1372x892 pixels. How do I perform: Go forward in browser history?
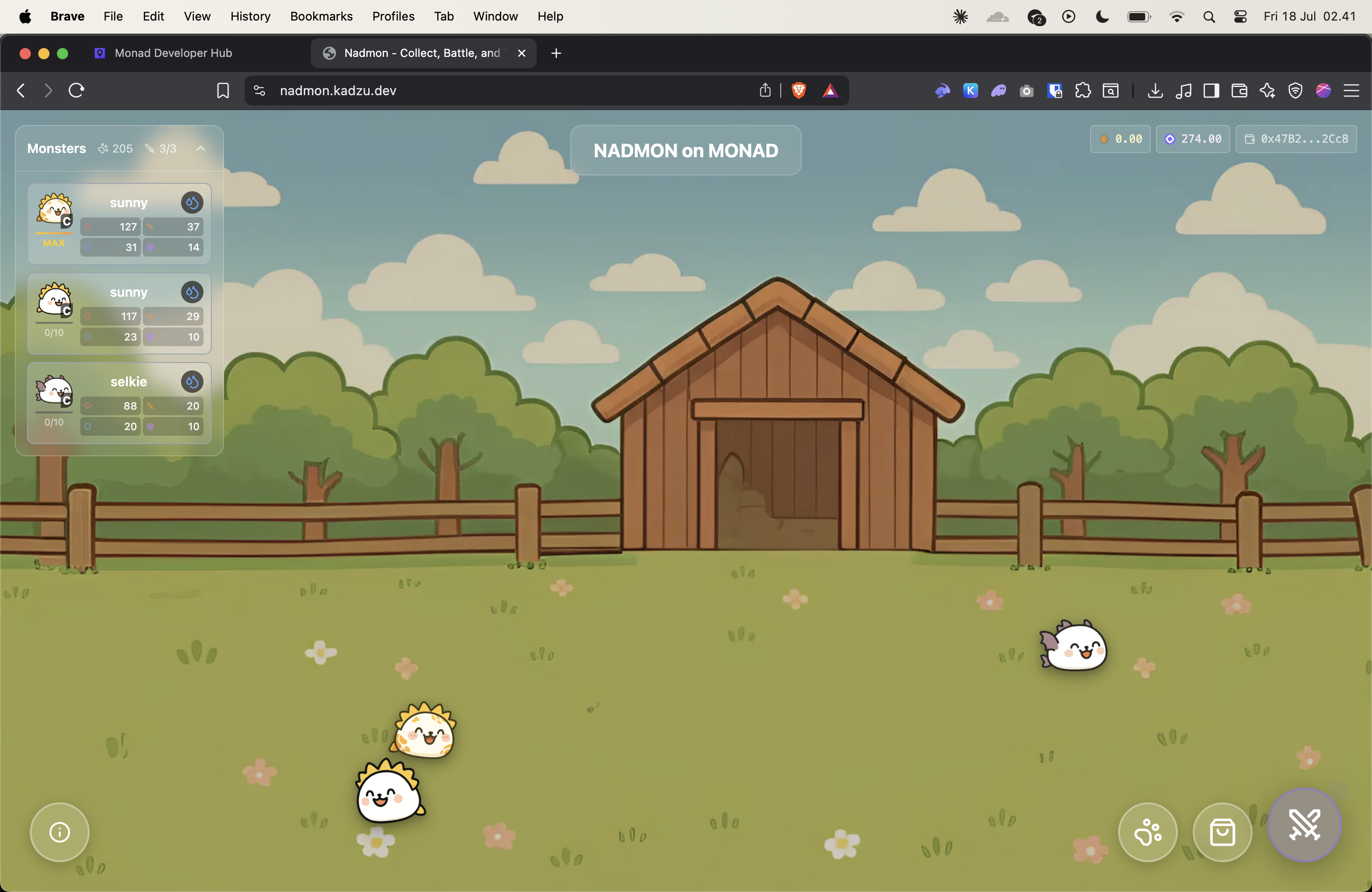pos(49,91)
